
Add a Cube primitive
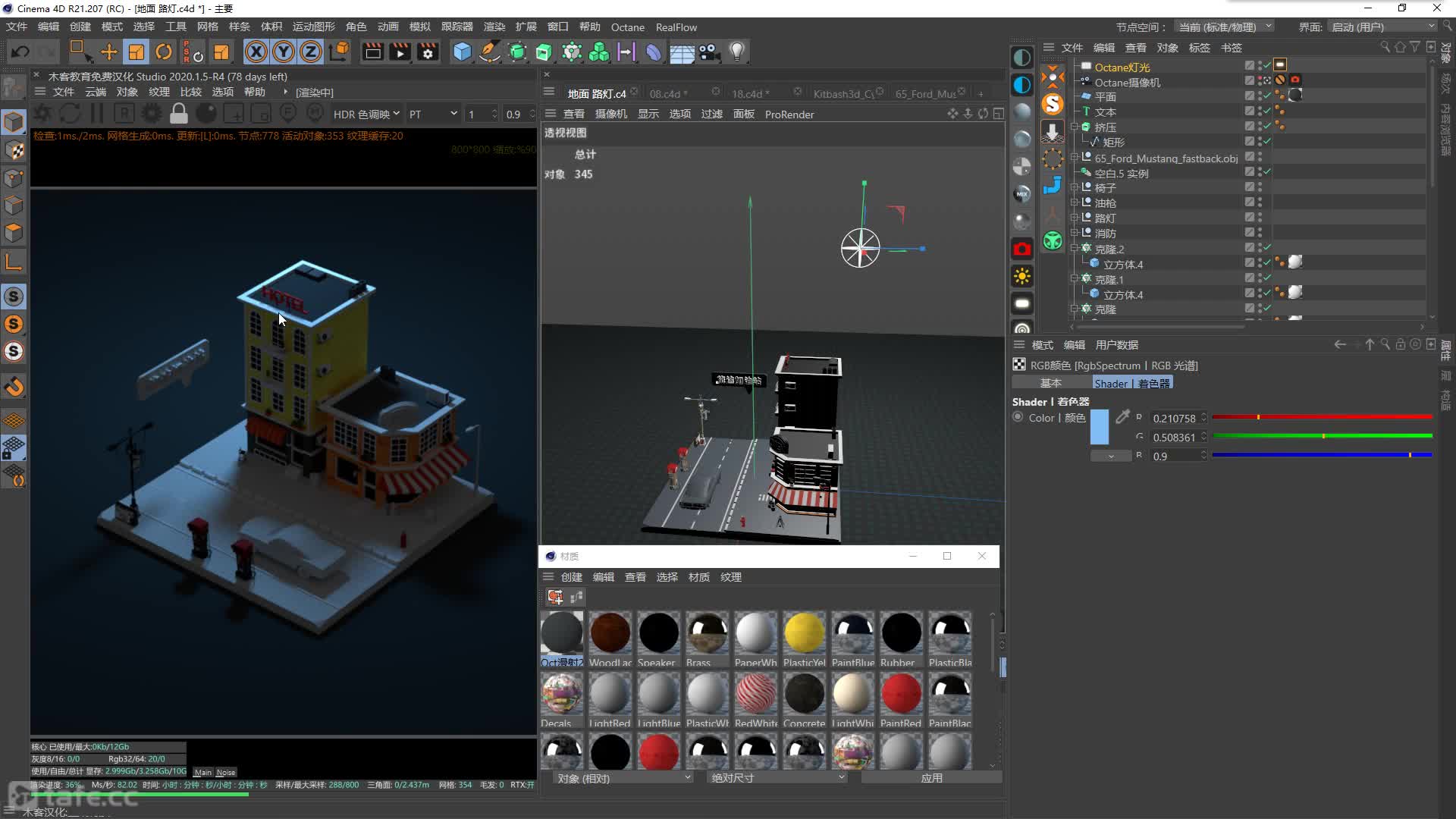tap(462, 52)
